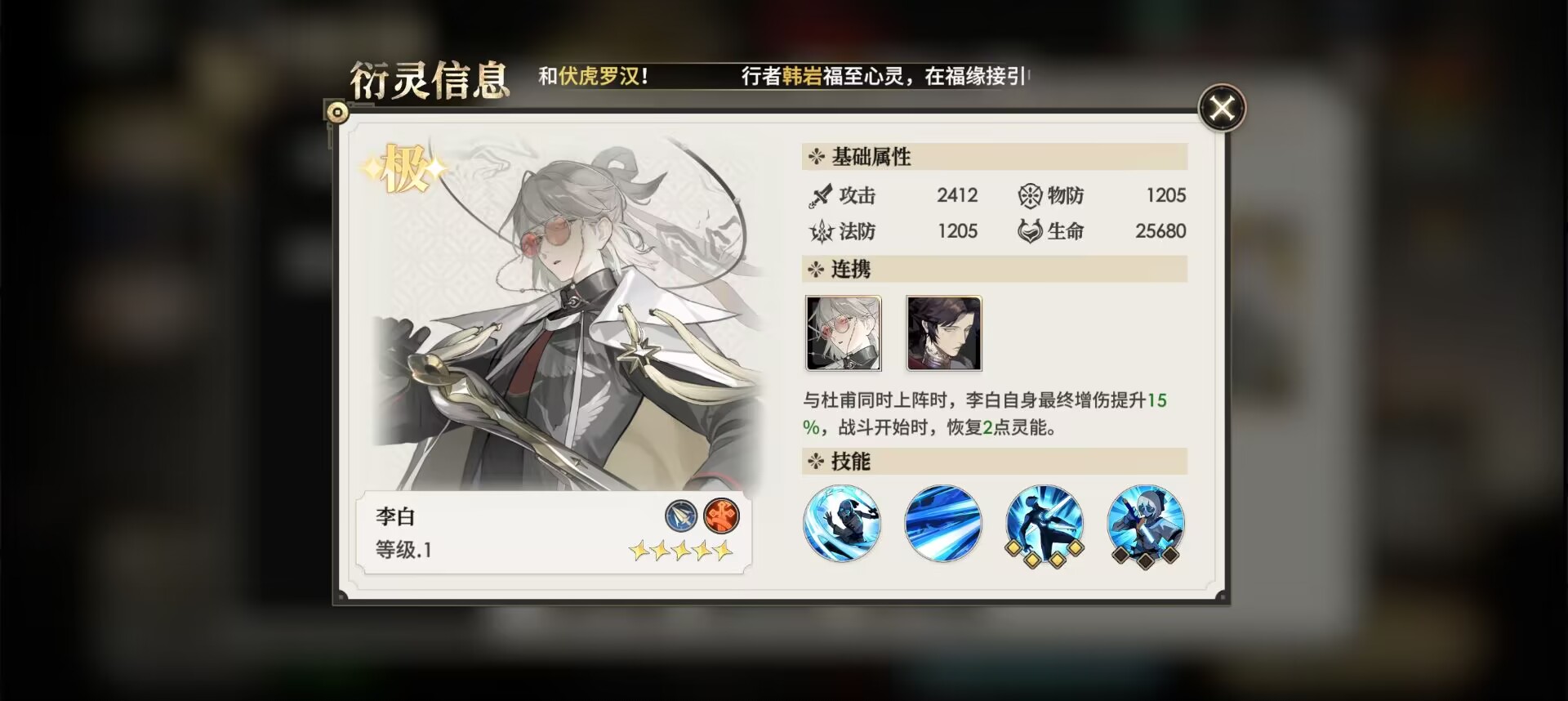
Task: View the fourth skill icon with dark diamonds
Action: tap(1146, 525)
